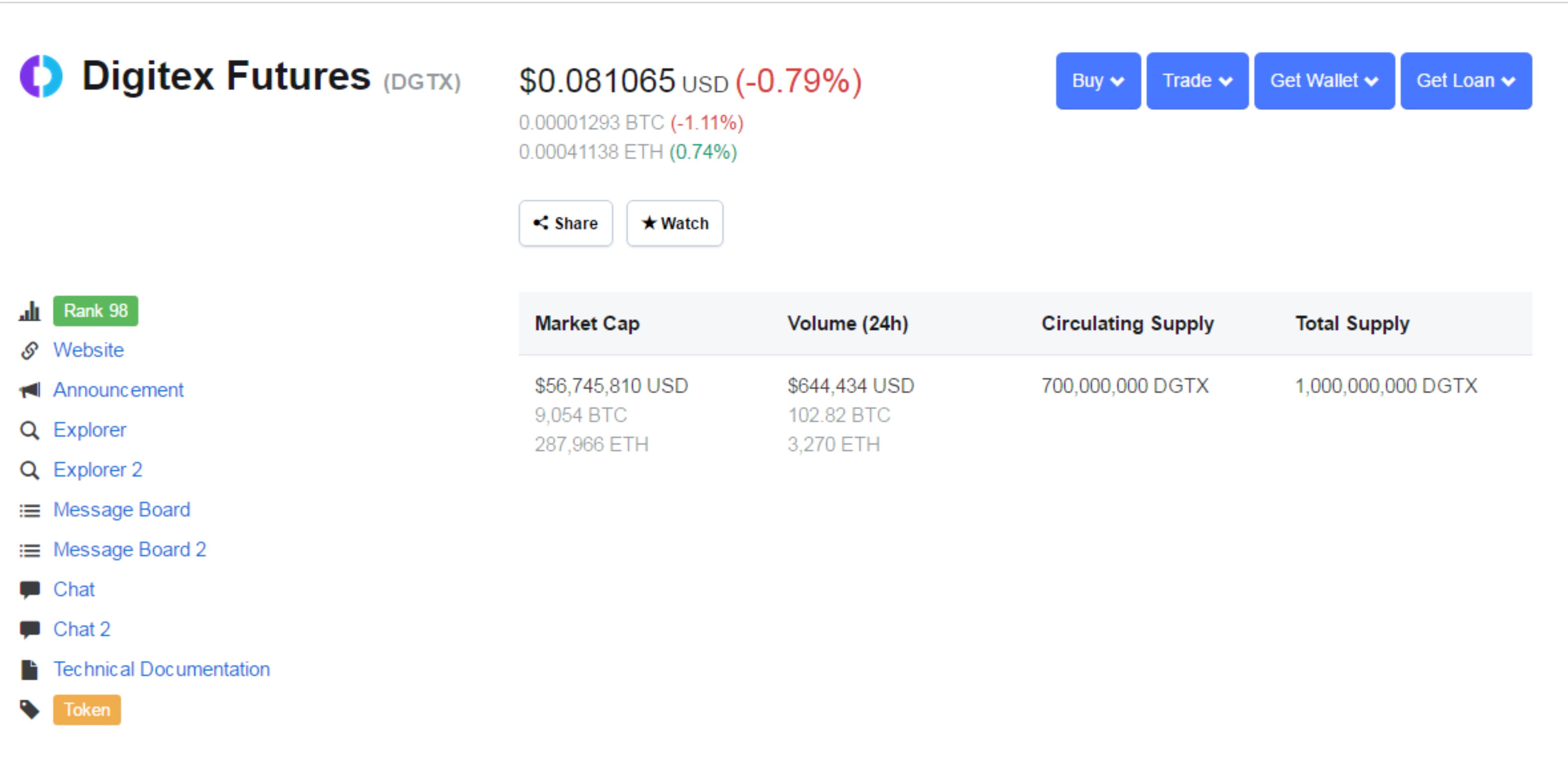Click the magnifier icon beside Explorer 2

(29, 471)
